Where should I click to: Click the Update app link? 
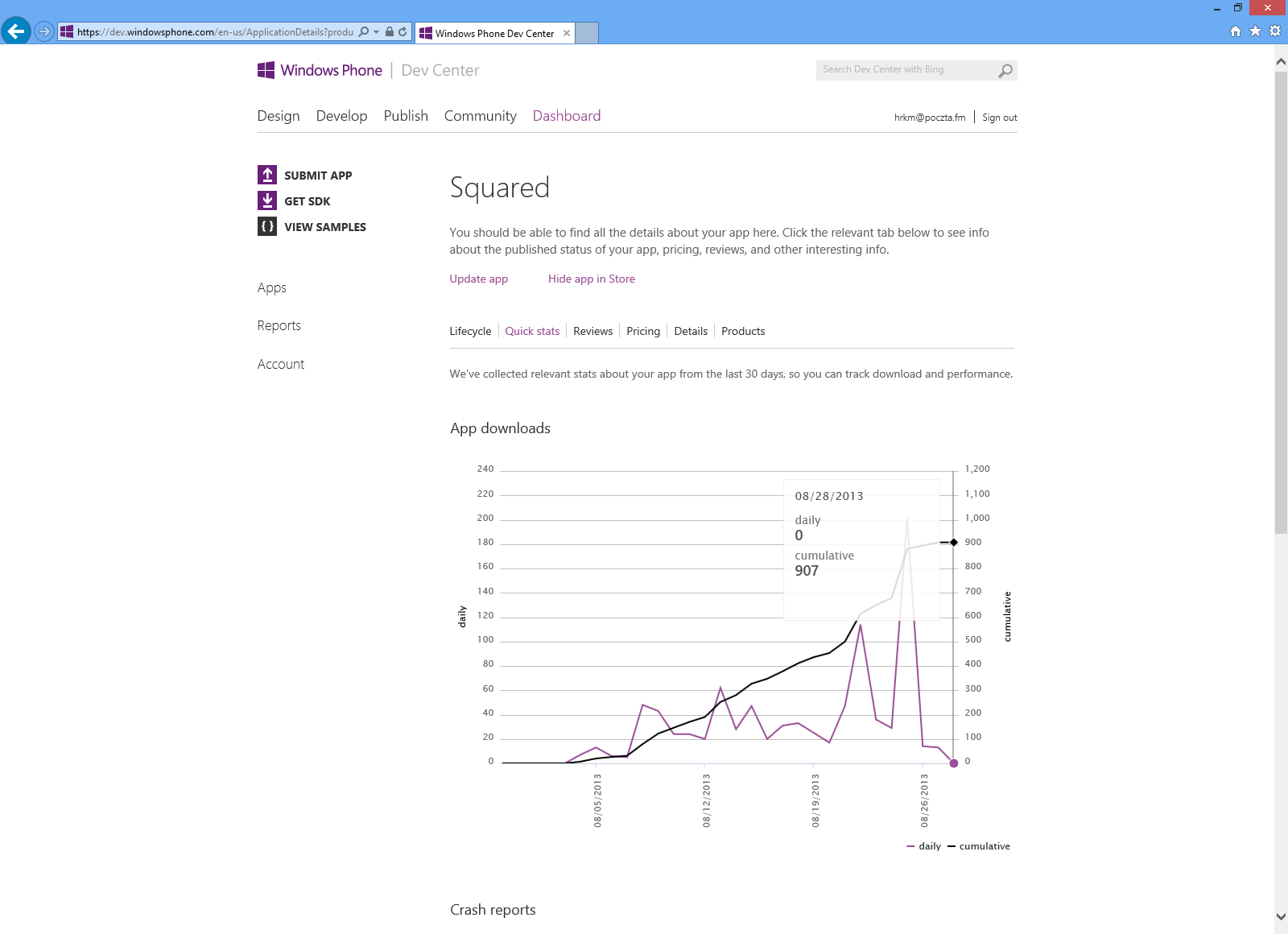tap(479, 279)
